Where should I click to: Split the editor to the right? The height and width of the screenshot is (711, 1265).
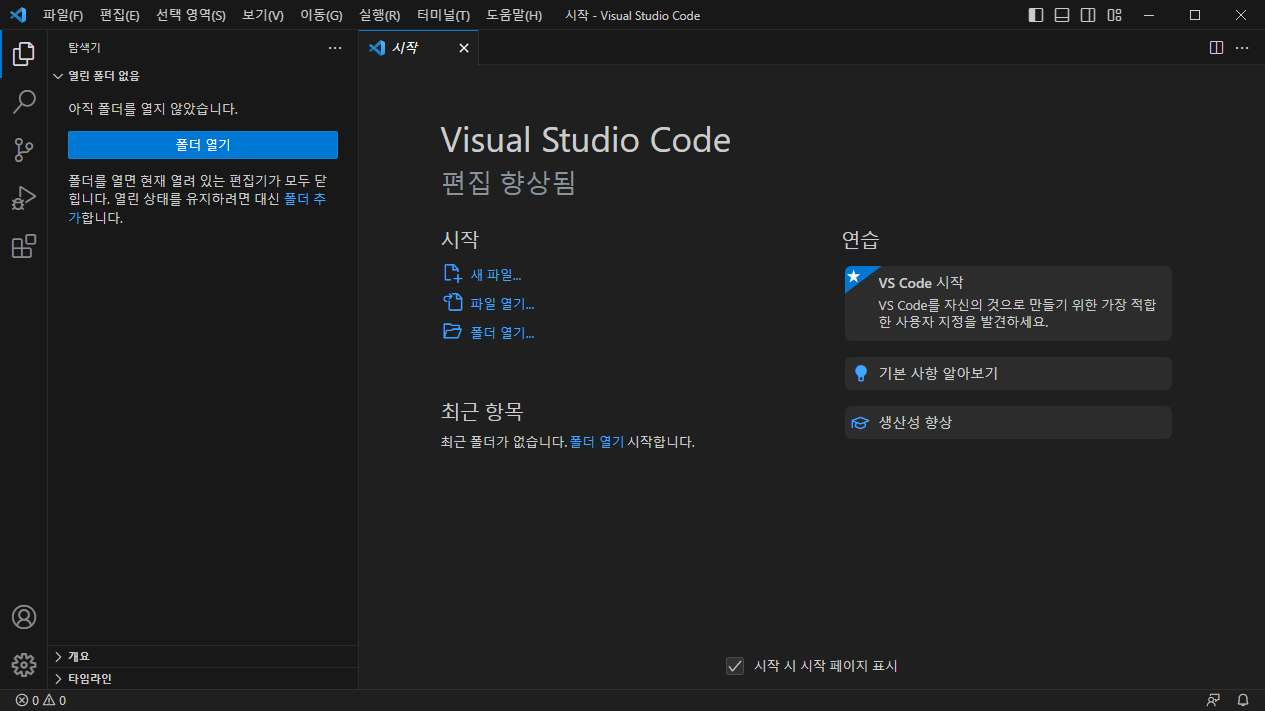[1216, 47]
